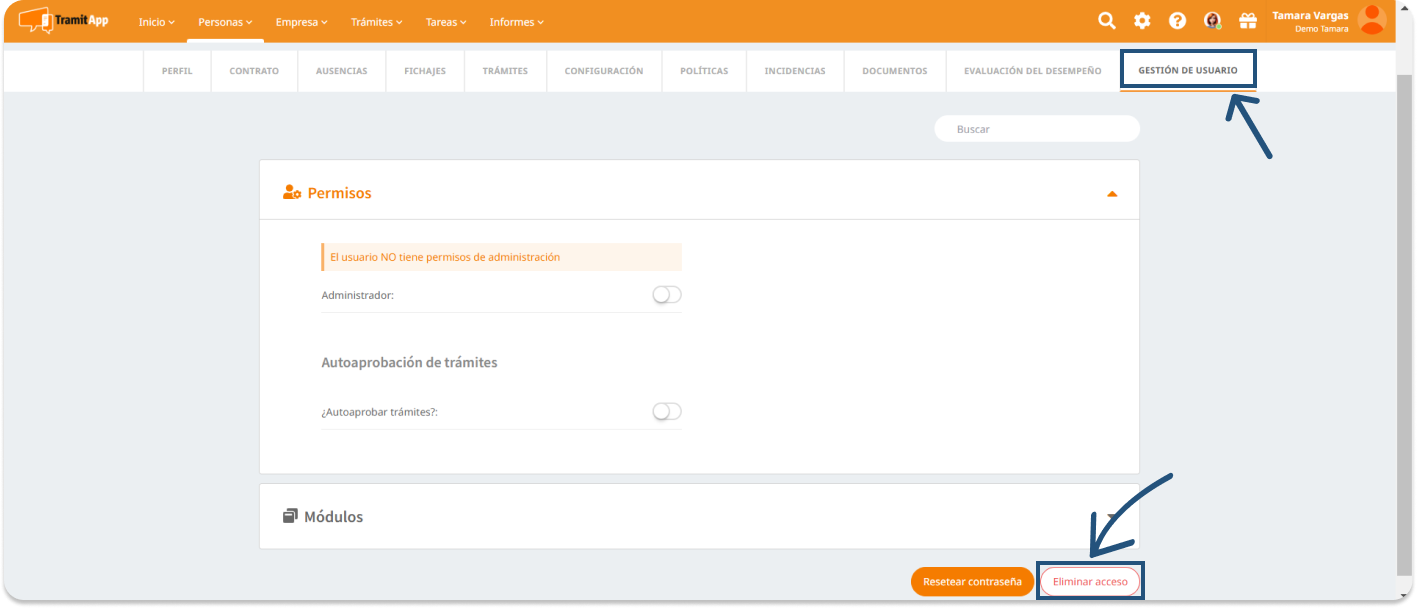The image size is (1417, 608).
Task: Click the Buscar search field
Action: tap(1036, 129)
